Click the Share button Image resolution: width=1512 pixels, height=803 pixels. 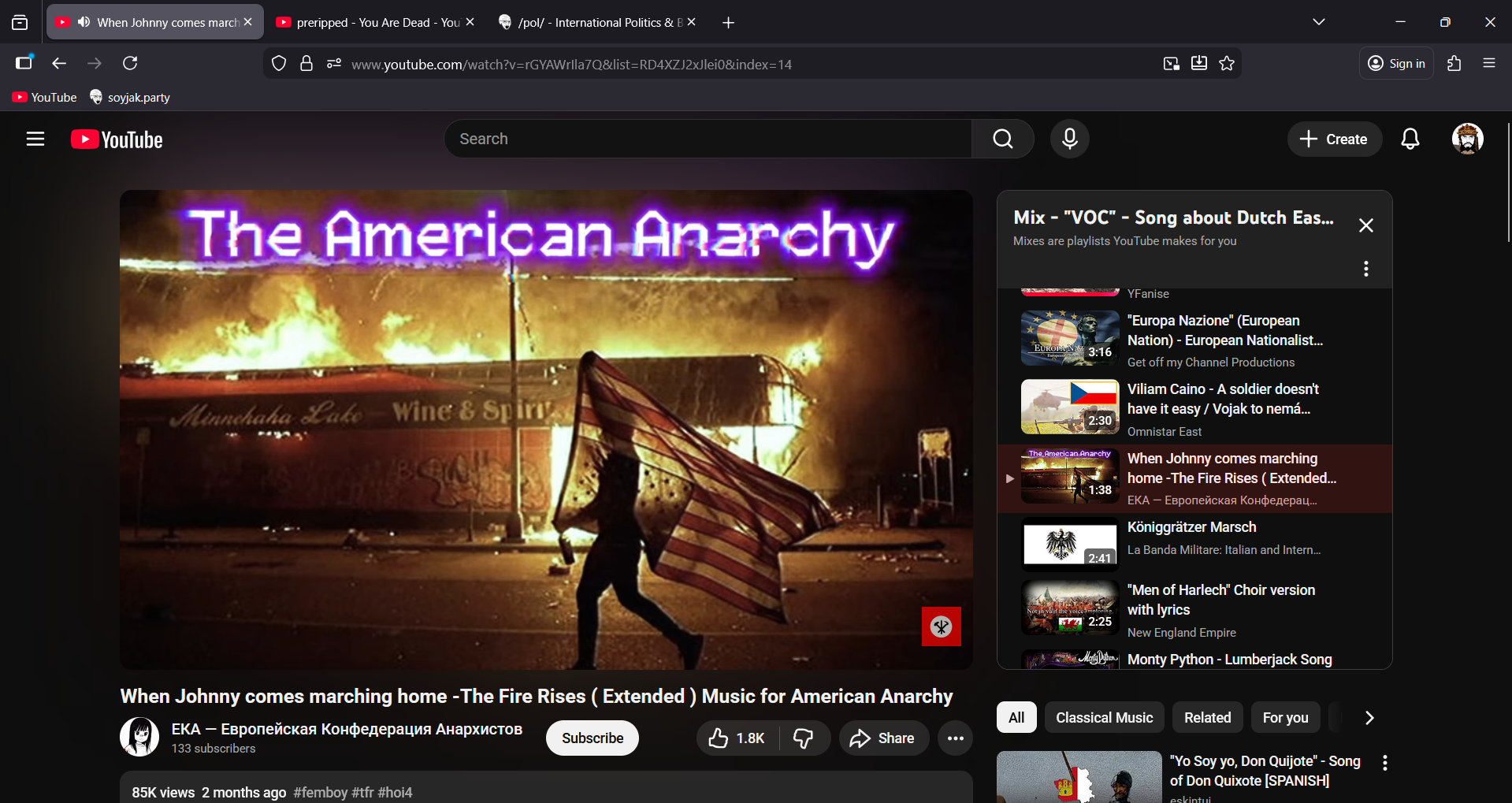coord(883,738)
